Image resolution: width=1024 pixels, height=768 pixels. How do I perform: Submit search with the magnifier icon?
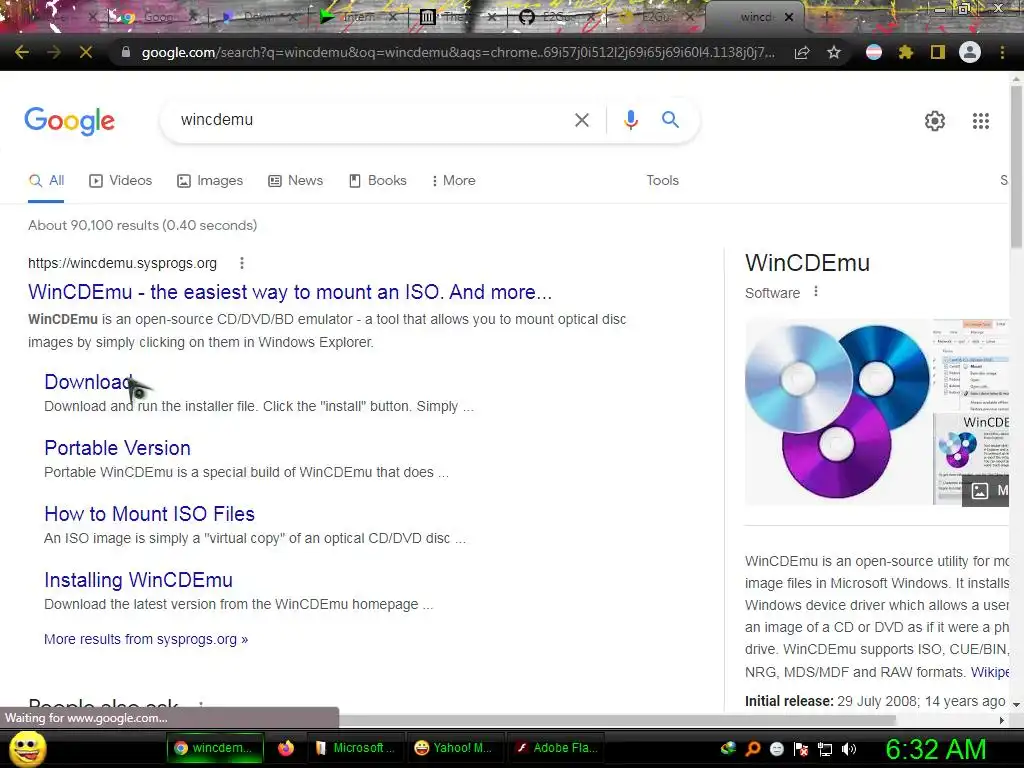pos(670,120)
